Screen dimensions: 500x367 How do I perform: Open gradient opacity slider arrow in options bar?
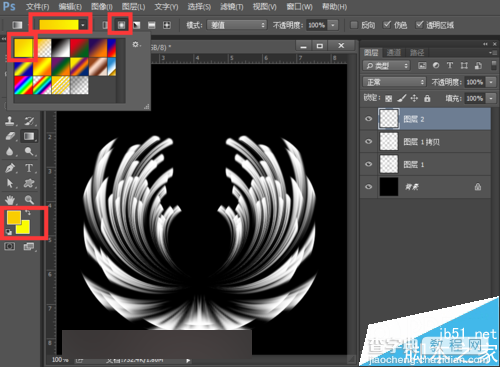pyautogui.click(x=333, y=25)
